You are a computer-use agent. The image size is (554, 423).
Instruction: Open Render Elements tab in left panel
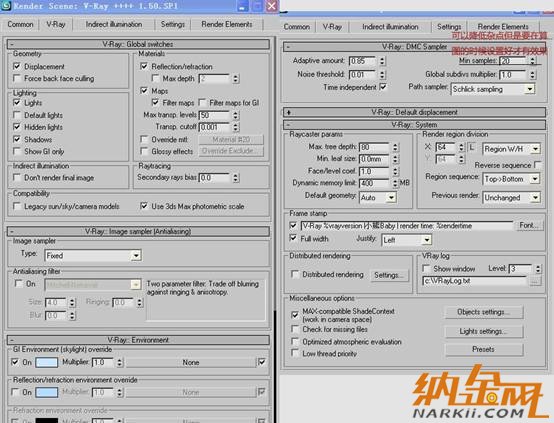point(227,24)
